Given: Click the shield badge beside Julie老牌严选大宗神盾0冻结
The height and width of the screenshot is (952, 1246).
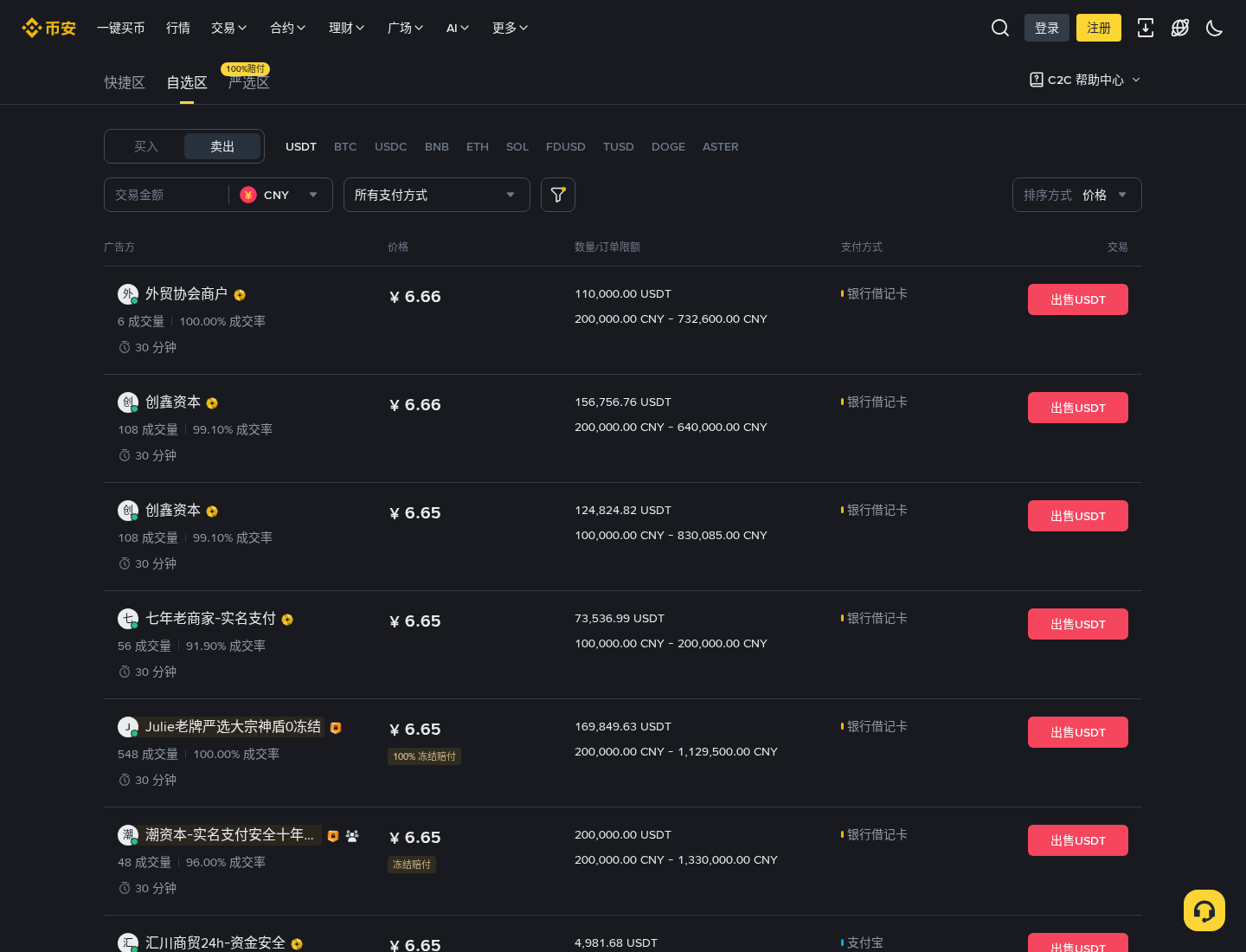Looking at the screenshot, I should 336,728.
